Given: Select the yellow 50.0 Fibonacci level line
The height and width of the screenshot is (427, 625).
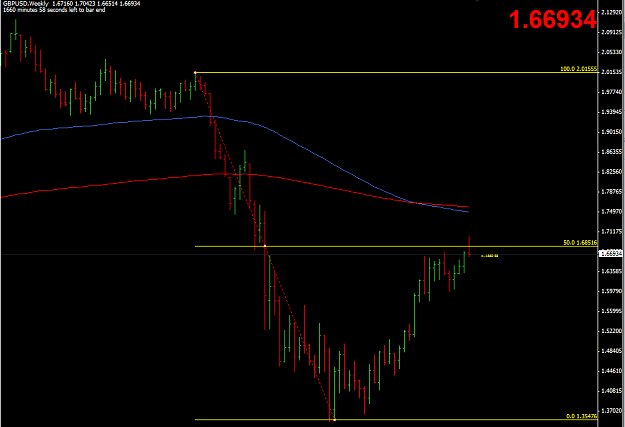Looking at the screenshot, I should pos(396,246).
